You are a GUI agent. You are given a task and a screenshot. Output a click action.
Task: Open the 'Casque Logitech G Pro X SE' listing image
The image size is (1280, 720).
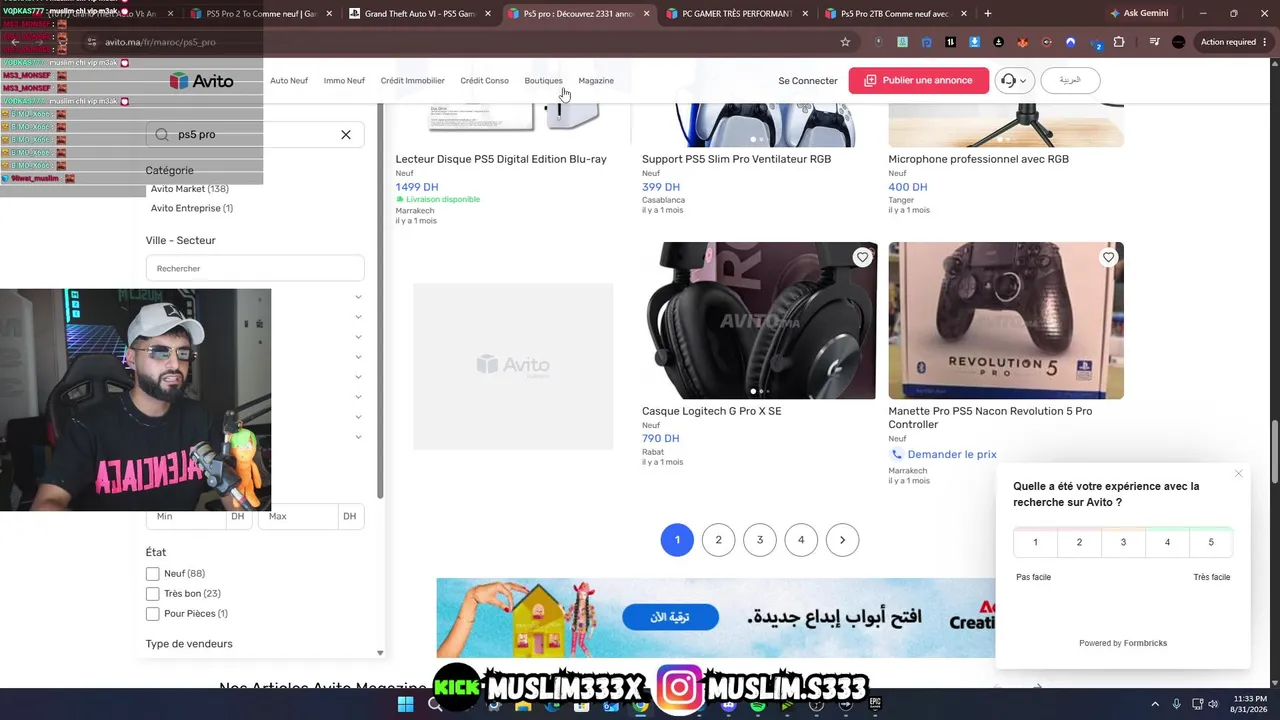tap(759, 320)
